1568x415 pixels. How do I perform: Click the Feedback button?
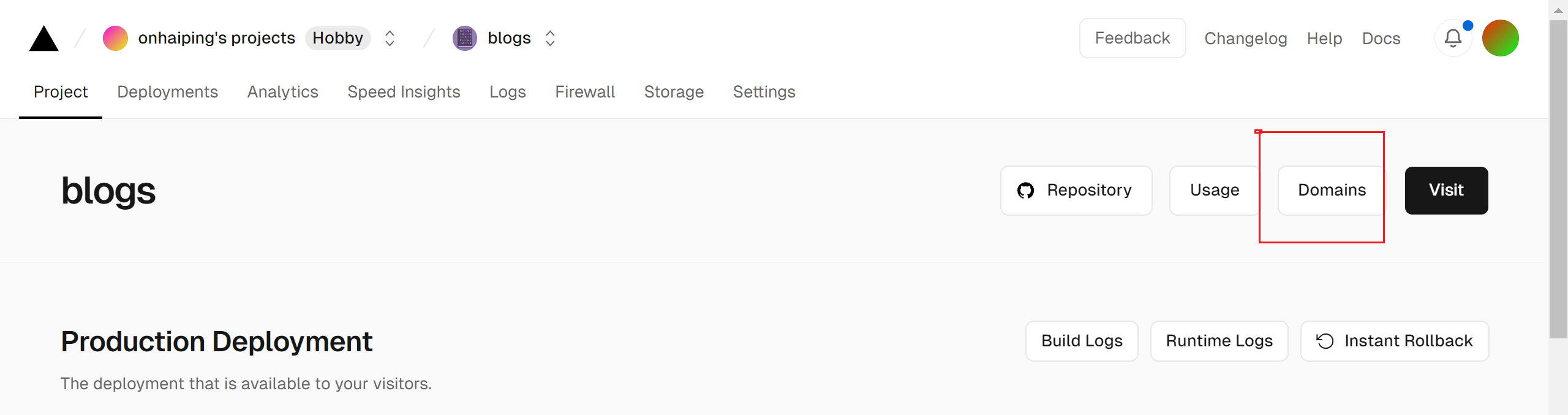[x=1132, y=38]
